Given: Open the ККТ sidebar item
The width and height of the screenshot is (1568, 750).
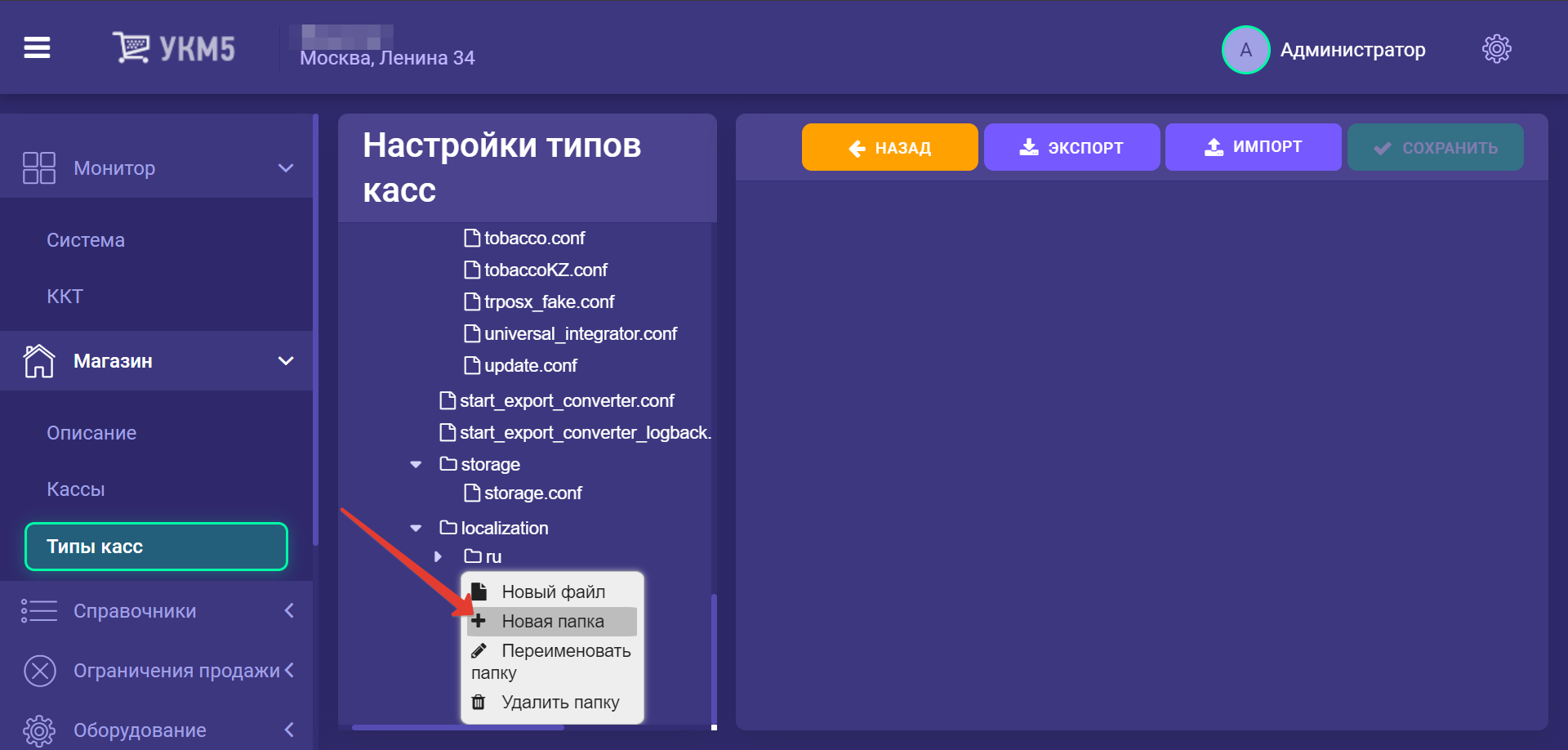Looking at the screenshot, I should pos(65,297).
